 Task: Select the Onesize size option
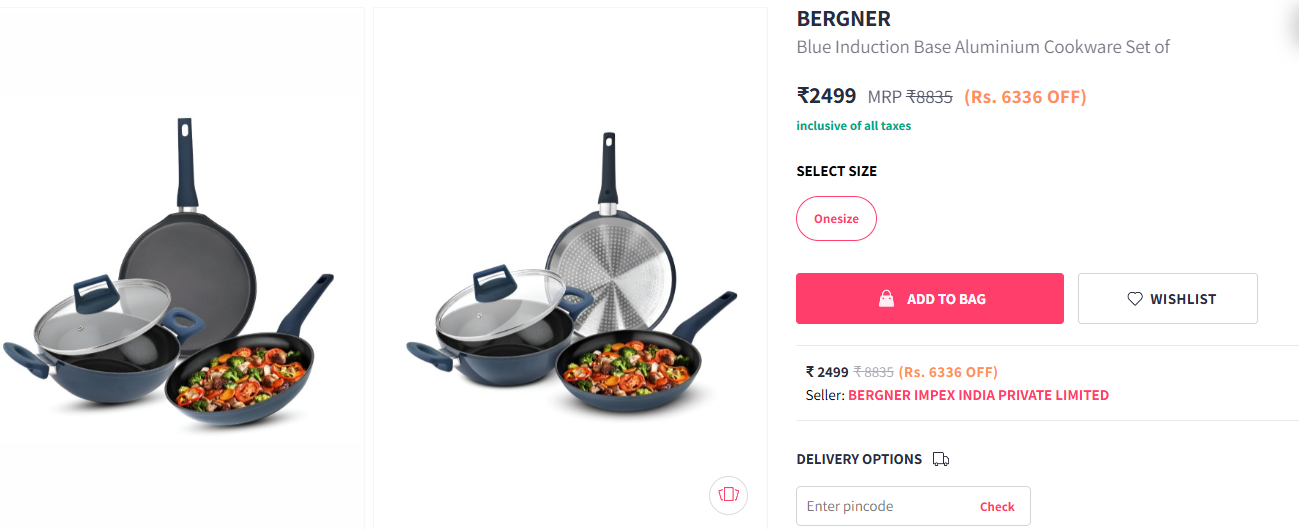(x=836, y=219)
